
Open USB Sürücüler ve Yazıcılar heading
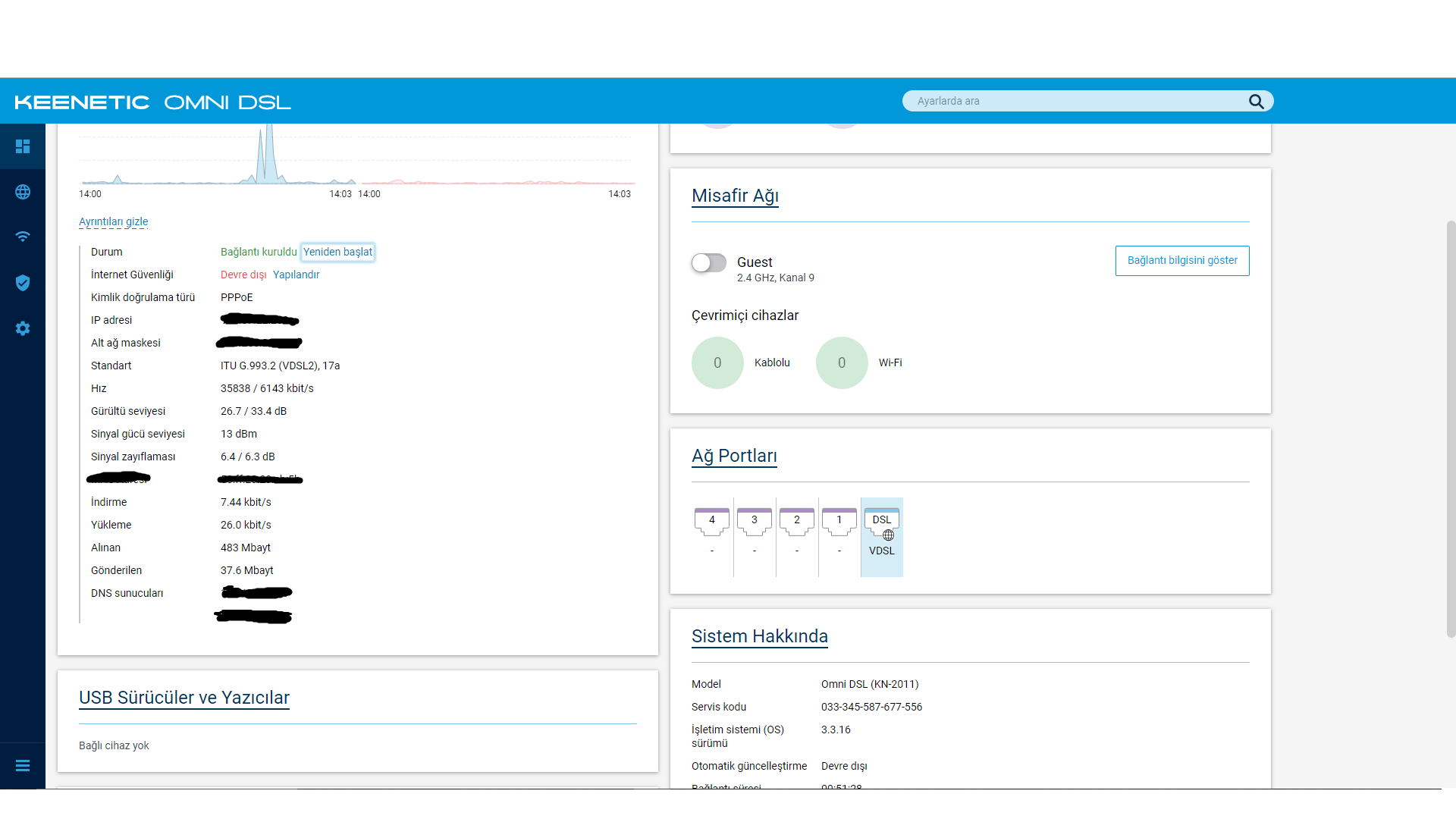184,698
